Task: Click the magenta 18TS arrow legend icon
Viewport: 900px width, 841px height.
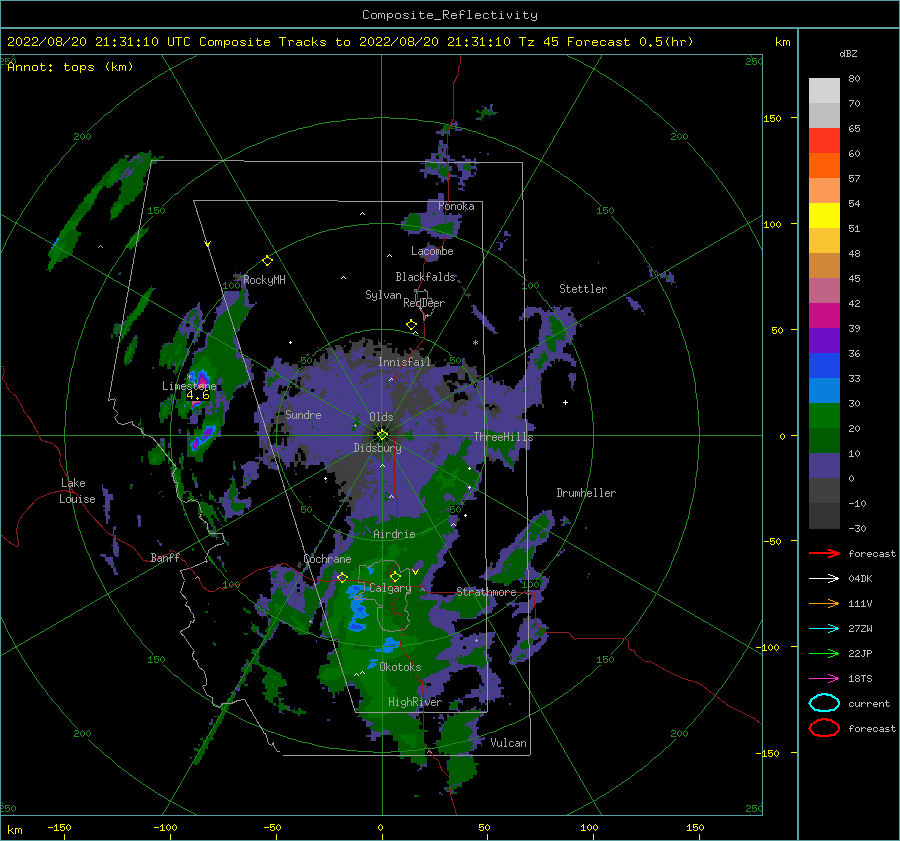Action: pyautogui.click(x=824, y=679)
